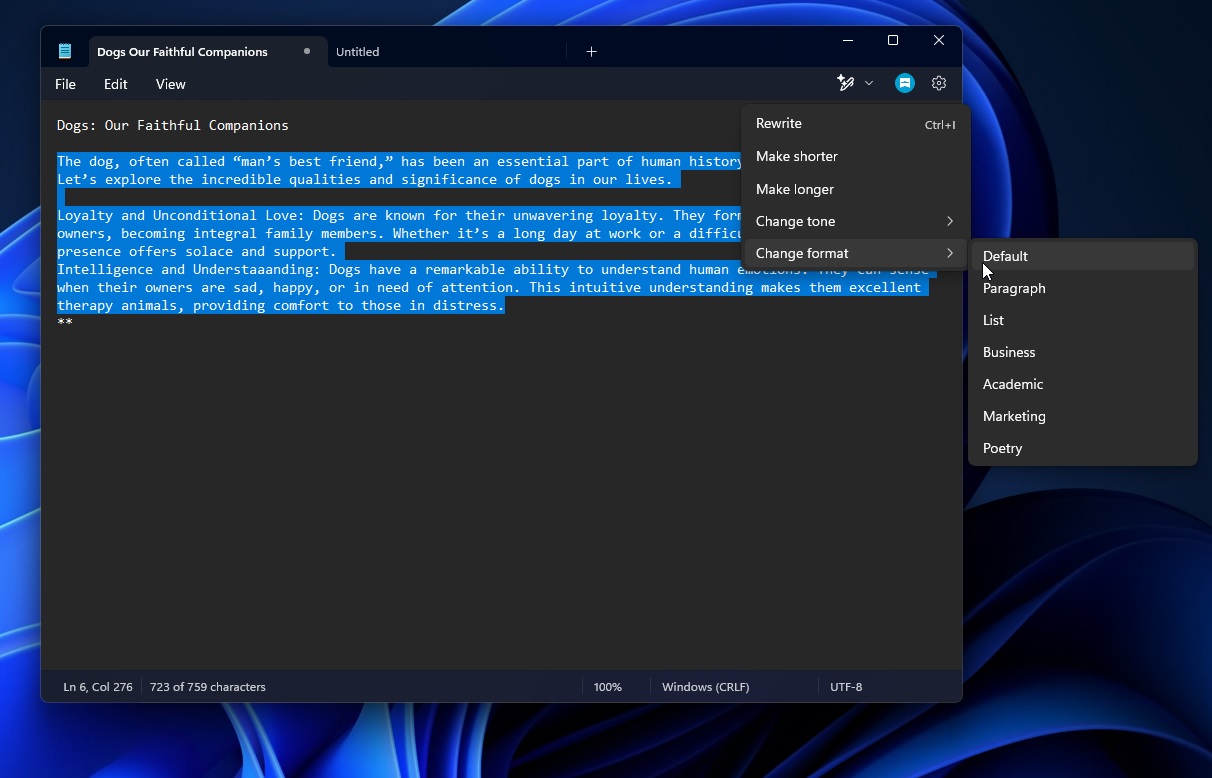Expand the rewrite options chevron

click(x=868, y=83)
